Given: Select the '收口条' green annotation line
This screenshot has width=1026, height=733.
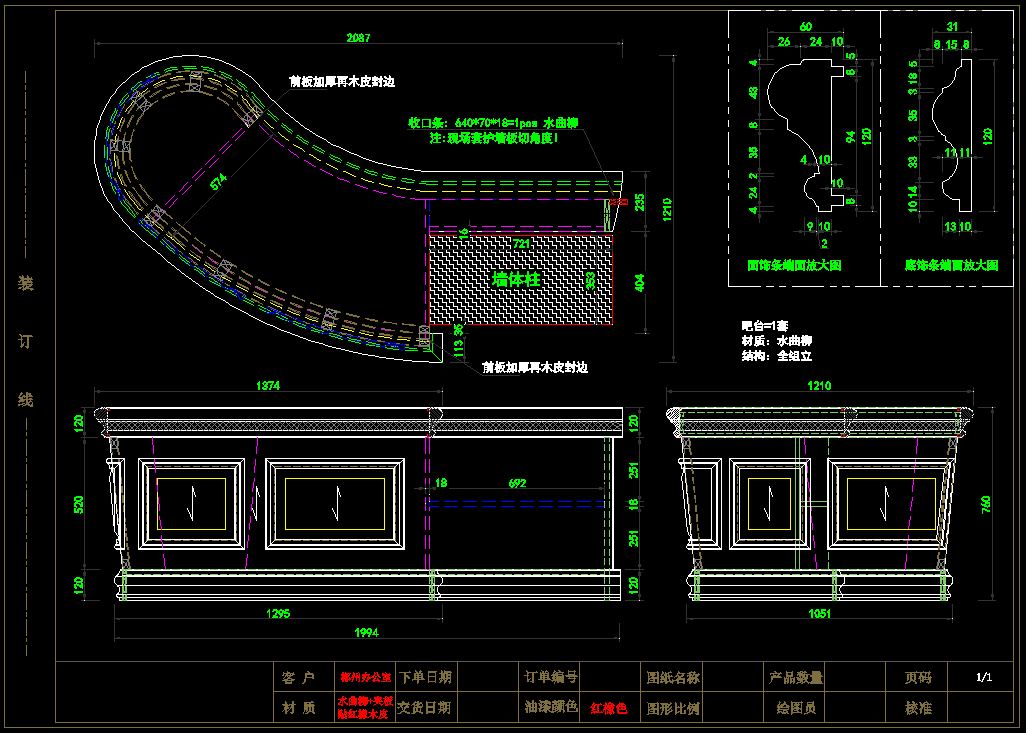Looking at the screenshot, I should point(492,122).
